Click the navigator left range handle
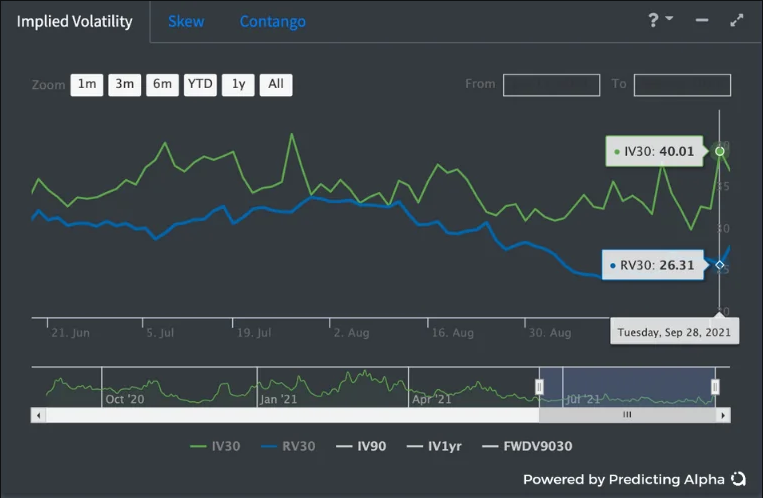The image size is (763, 498). click(539, 387)
